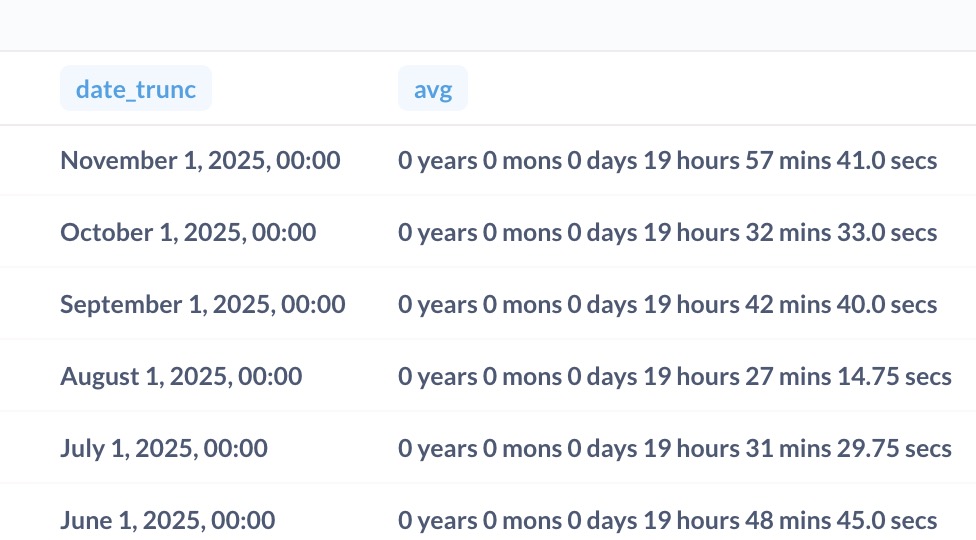Select the June 1, 2025 date cell
Viewport: 976px width, 540px height.
point(167,520)
